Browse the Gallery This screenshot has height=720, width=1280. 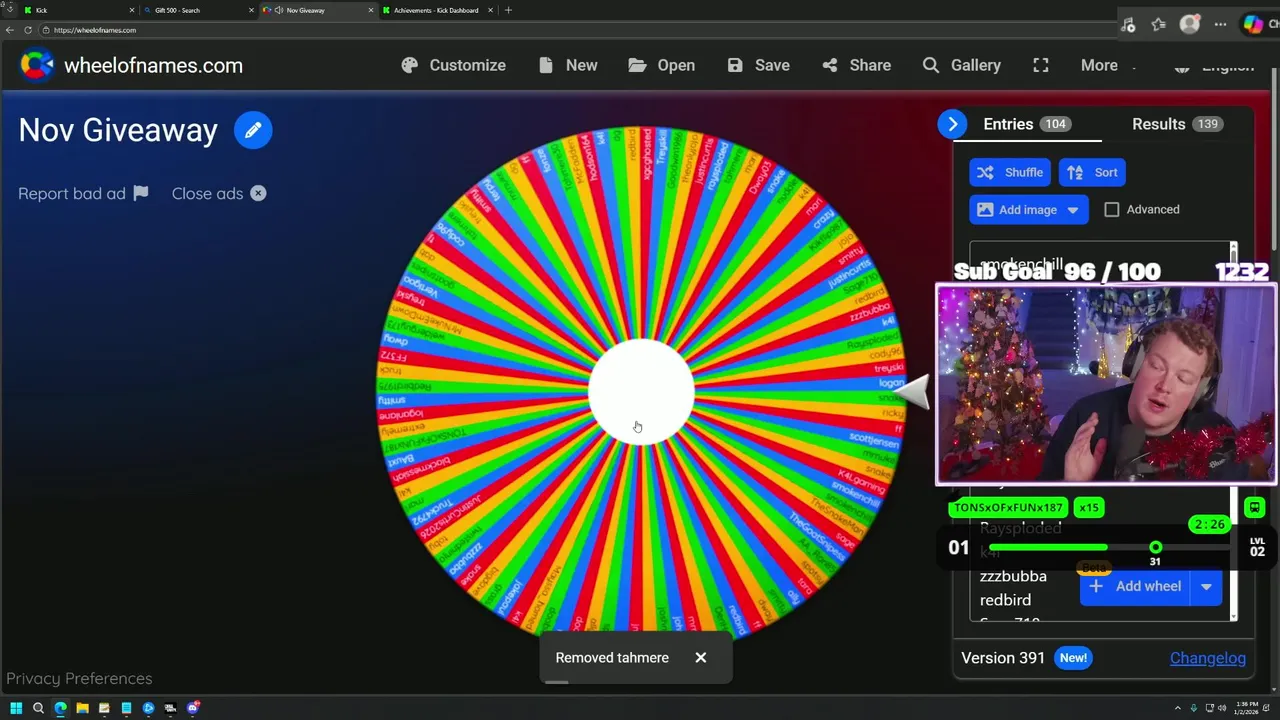pyautogui.click(x=961, y=65)
